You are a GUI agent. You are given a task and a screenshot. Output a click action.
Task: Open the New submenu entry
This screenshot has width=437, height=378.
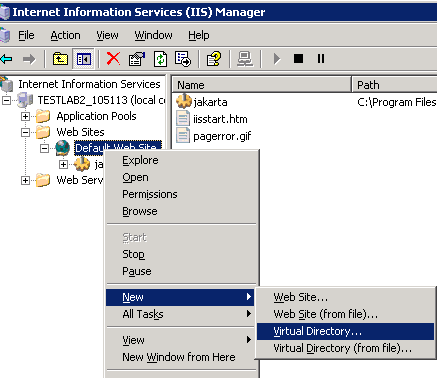pyautogui.click(x=180, y=297)
